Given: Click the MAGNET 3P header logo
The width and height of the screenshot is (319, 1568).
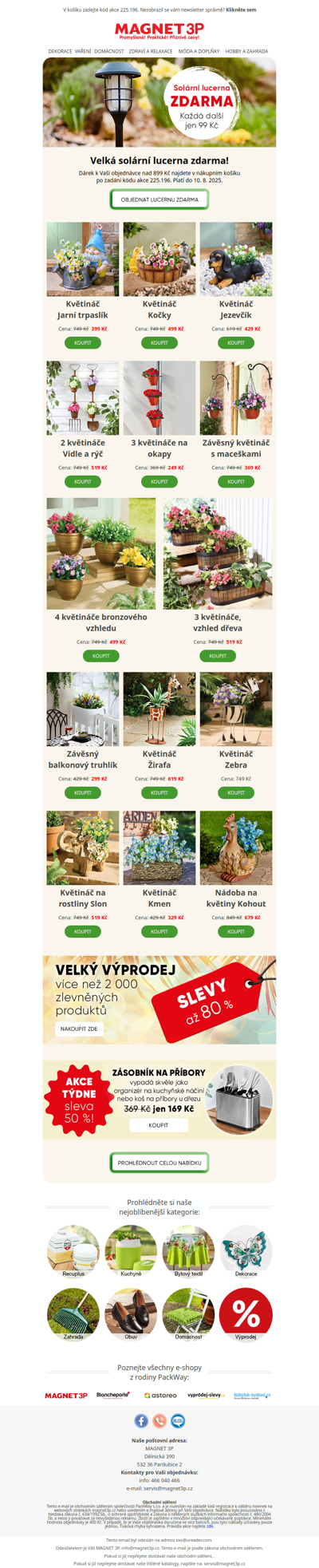Looking at the screenshot, I should 159,31.
